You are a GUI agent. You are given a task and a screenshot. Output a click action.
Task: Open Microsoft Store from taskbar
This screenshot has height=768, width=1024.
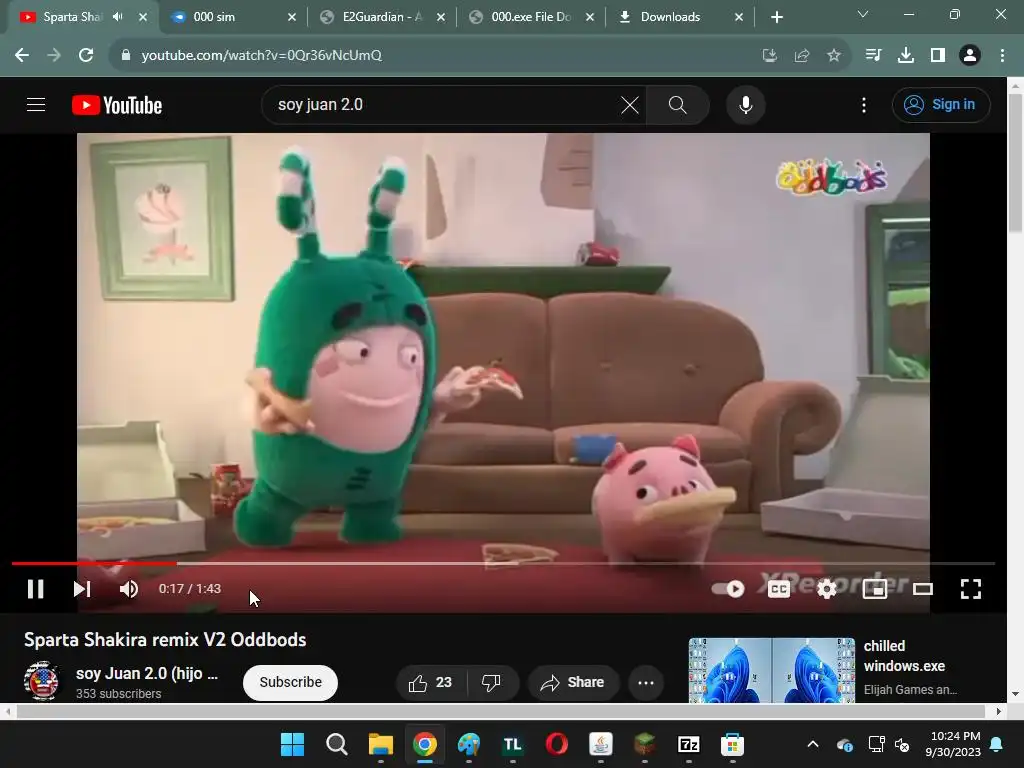coord(733,744)
